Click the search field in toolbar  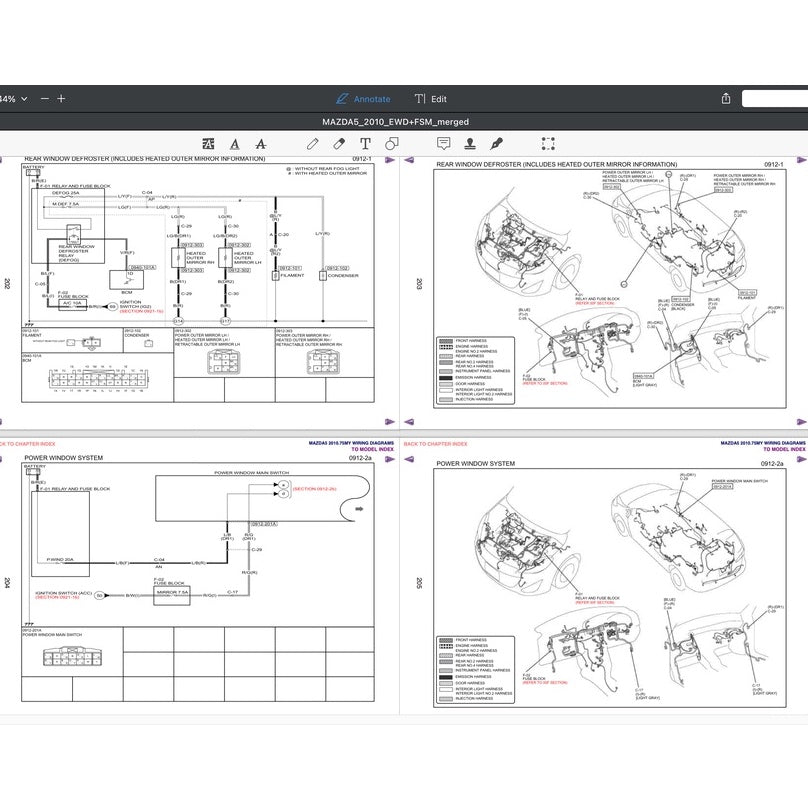(x=776, y=99)
